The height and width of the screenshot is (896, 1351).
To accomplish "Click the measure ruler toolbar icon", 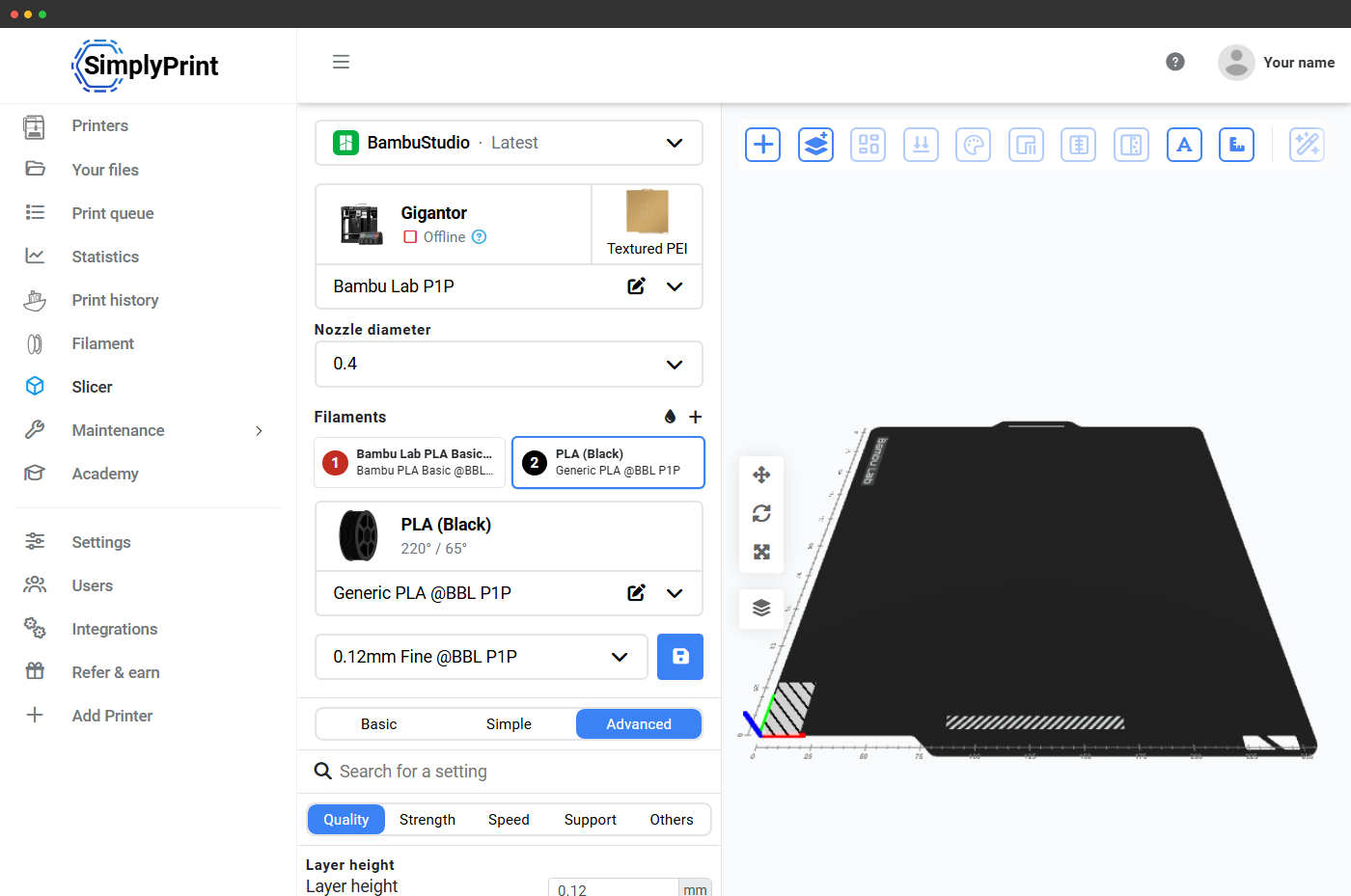I will point(1236,145).
